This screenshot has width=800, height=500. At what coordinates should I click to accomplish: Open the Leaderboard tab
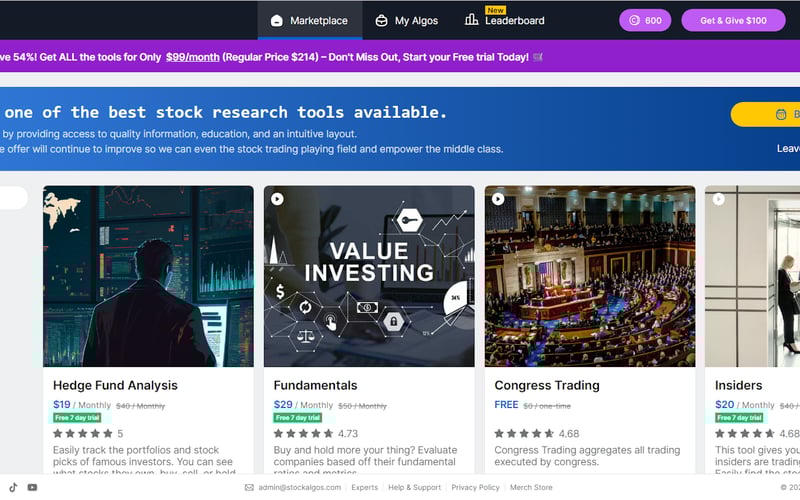pos(505,20)
